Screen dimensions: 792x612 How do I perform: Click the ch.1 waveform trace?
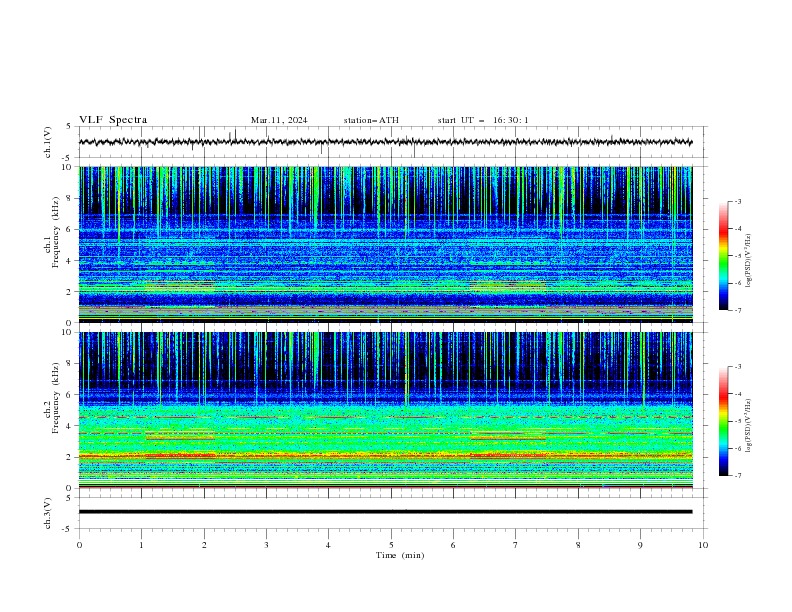pos(385,142)
